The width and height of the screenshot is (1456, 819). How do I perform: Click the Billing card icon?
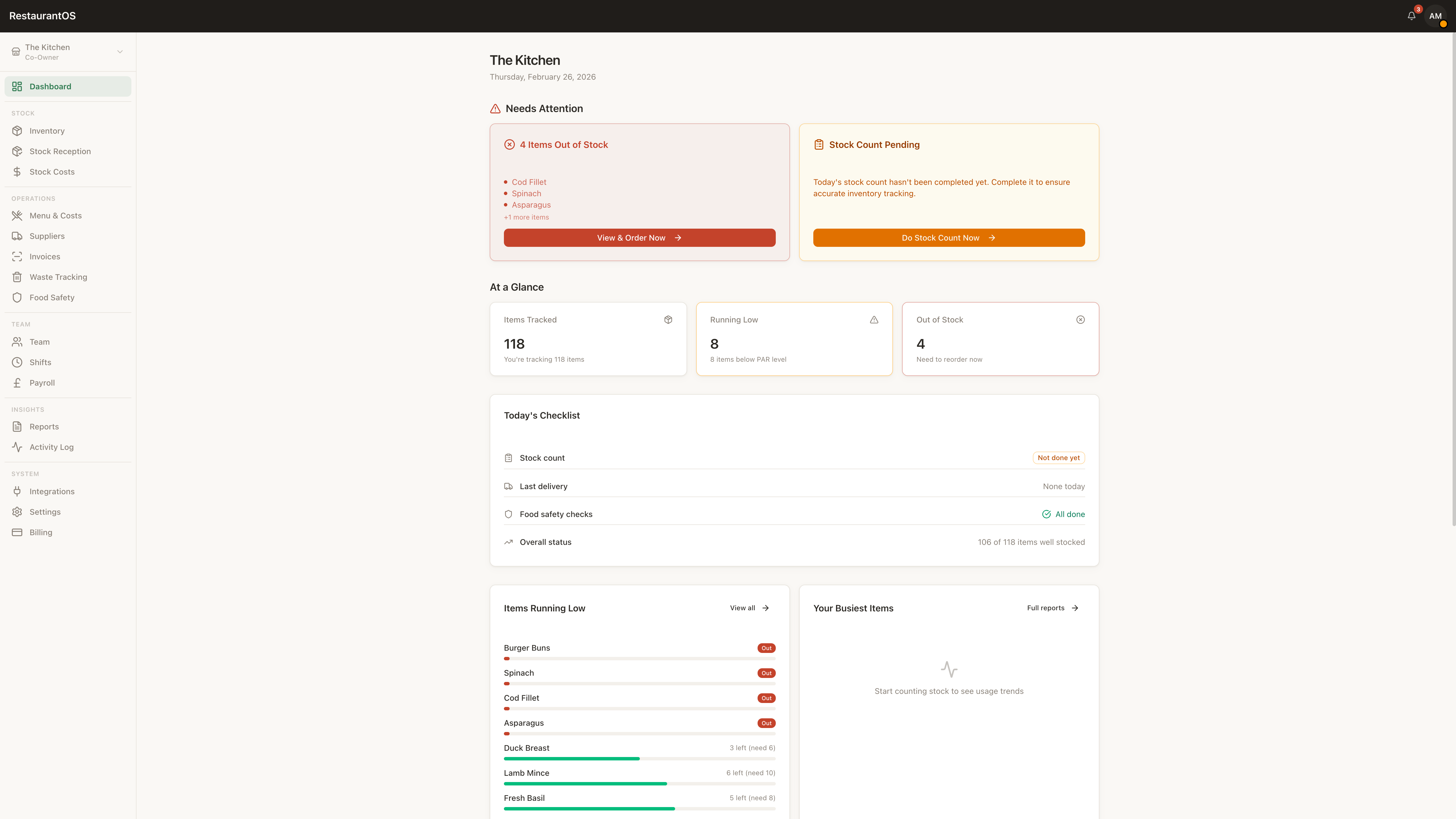[x=17, y=532]
